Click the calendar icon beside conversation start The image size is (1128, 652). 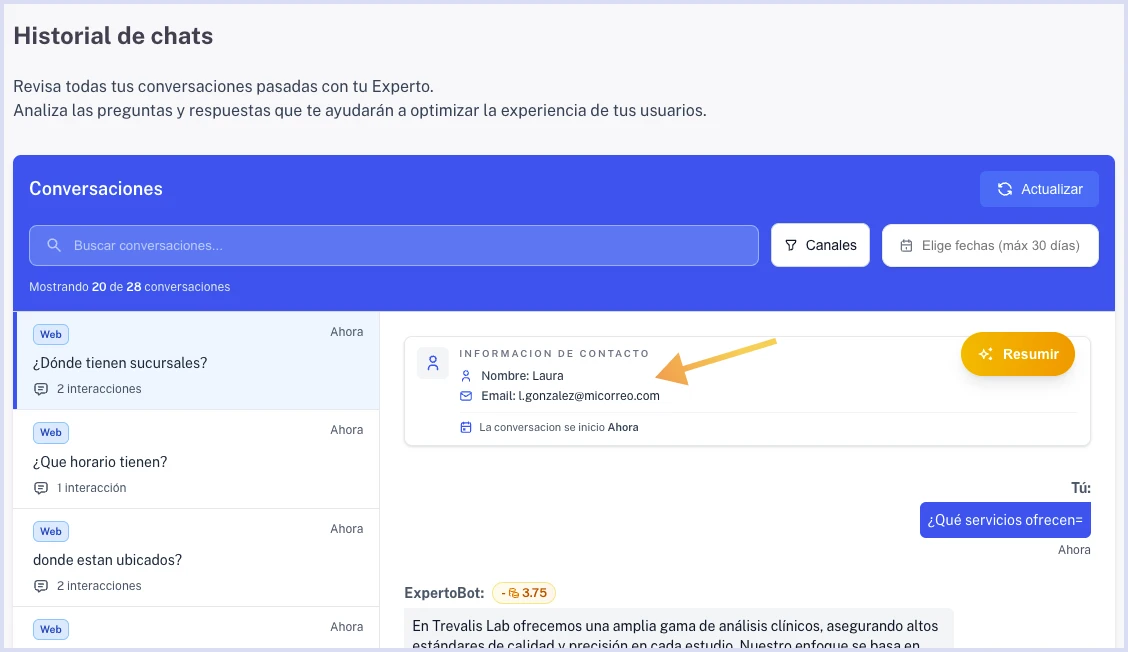point(465,427)
